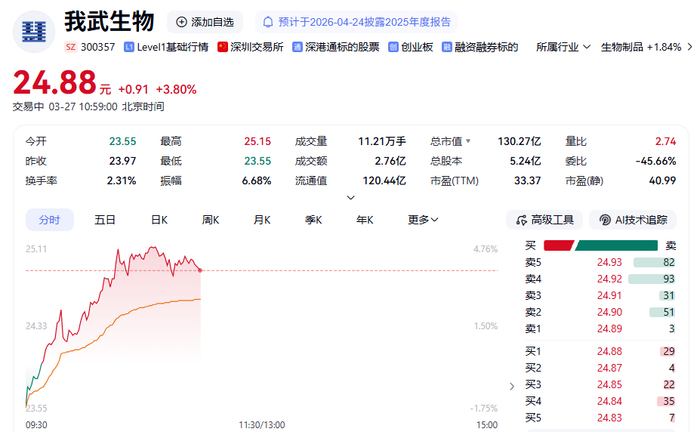Click the 卖4 price 24.92
Viewport: 700px width, 432px height.
point(609,279)
